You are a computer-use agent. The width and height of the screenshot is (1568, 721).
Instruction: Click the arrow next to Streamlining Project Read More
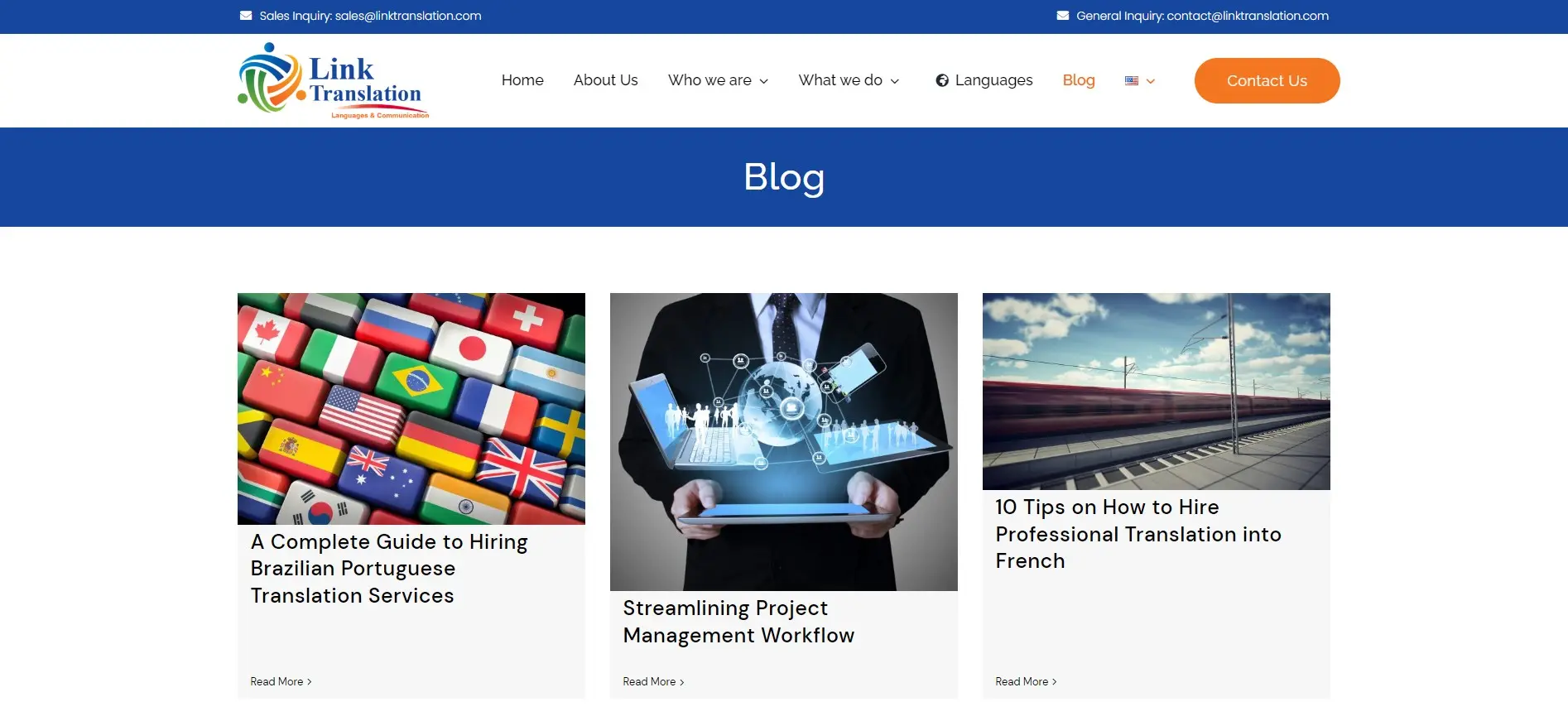(682, 682)
